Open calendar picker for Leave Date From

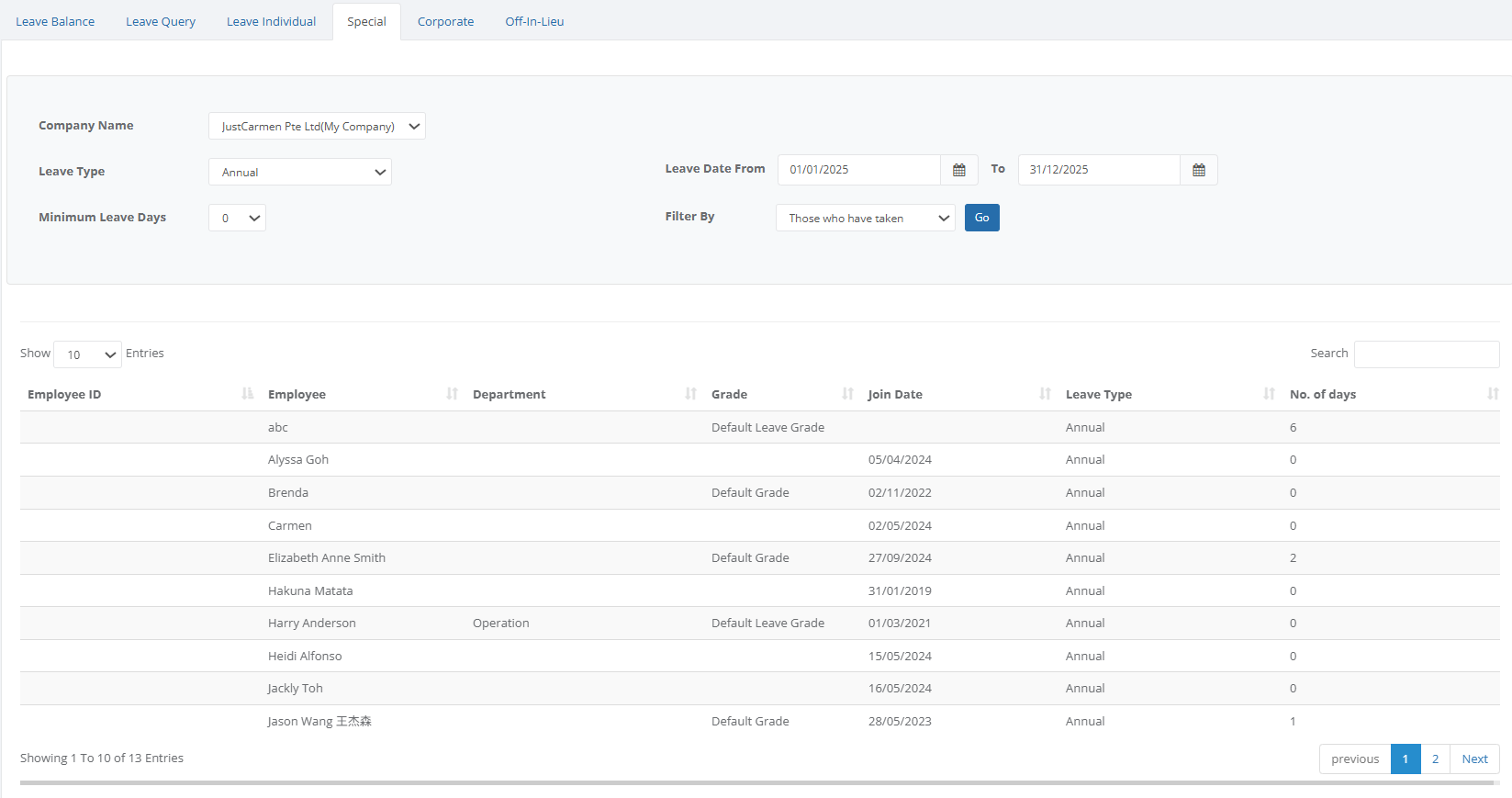[x=959, y=170]
